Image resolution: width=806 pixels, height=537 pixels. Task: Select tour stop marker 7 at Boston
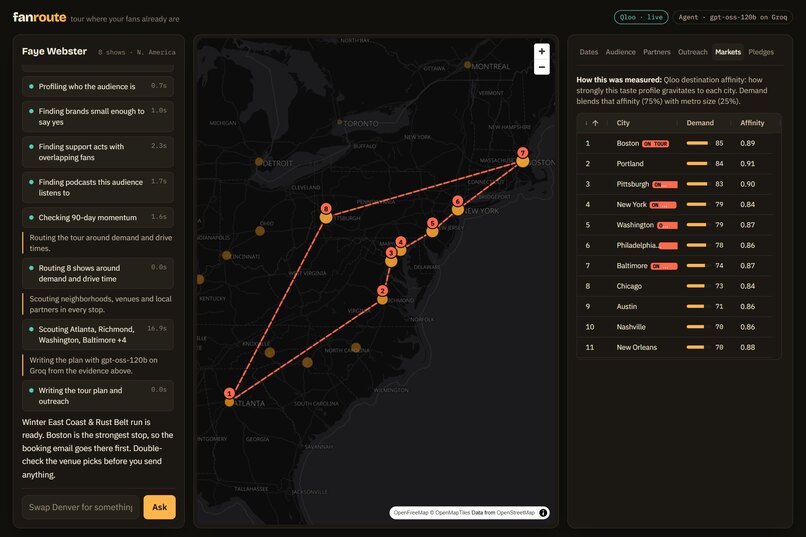tap(522, 153)
